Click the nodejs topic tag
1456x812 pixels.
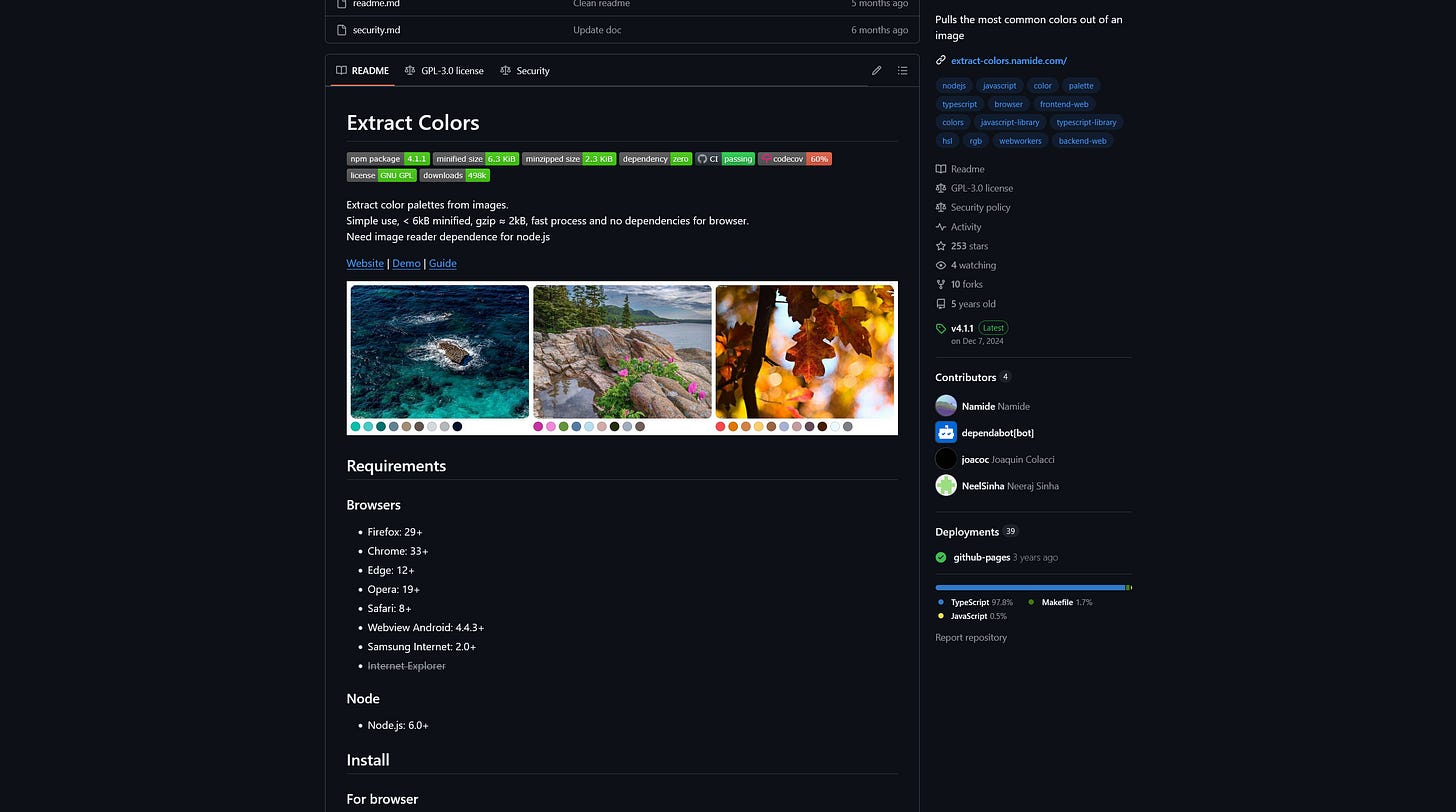pyautogui.click(x=954, y=86)
